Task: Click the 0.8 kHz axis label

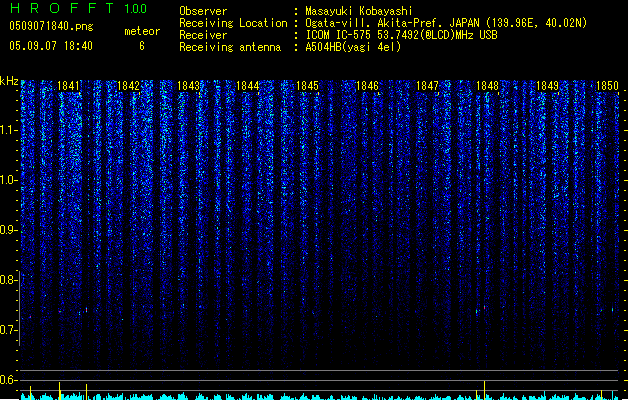Action: click(x=8, y=280)
